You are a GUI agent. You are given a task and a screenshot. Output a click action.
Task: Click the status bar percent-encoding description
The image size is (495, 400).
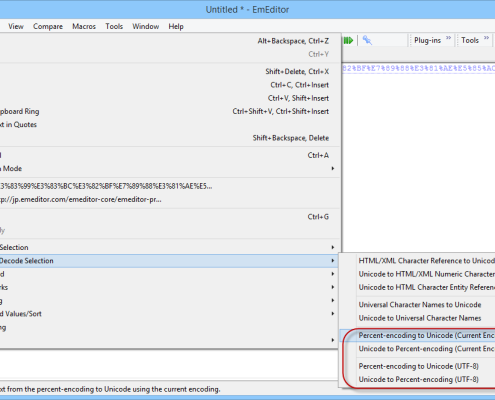(x=110, y=389)
